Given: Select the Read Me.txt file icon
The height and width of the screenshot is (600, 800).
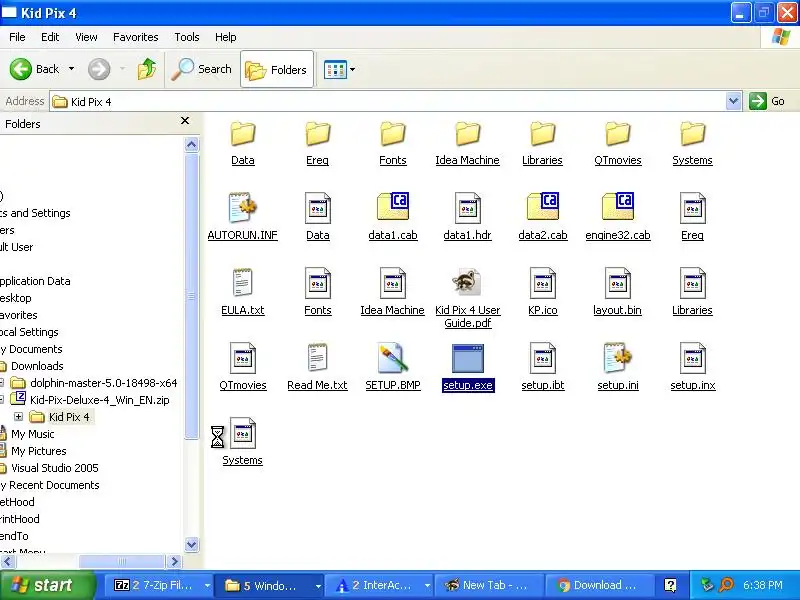Looking at the screenshot, I should pyautogui.click(x=317, y=357).
